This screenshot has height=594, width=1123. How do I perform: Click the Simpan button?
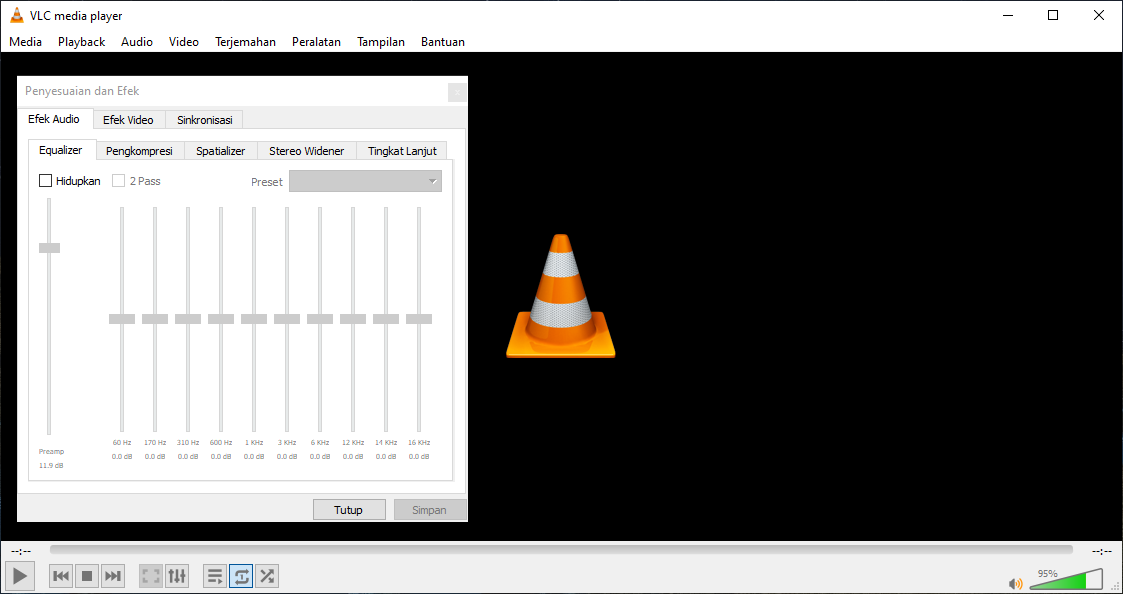(430, 509)
